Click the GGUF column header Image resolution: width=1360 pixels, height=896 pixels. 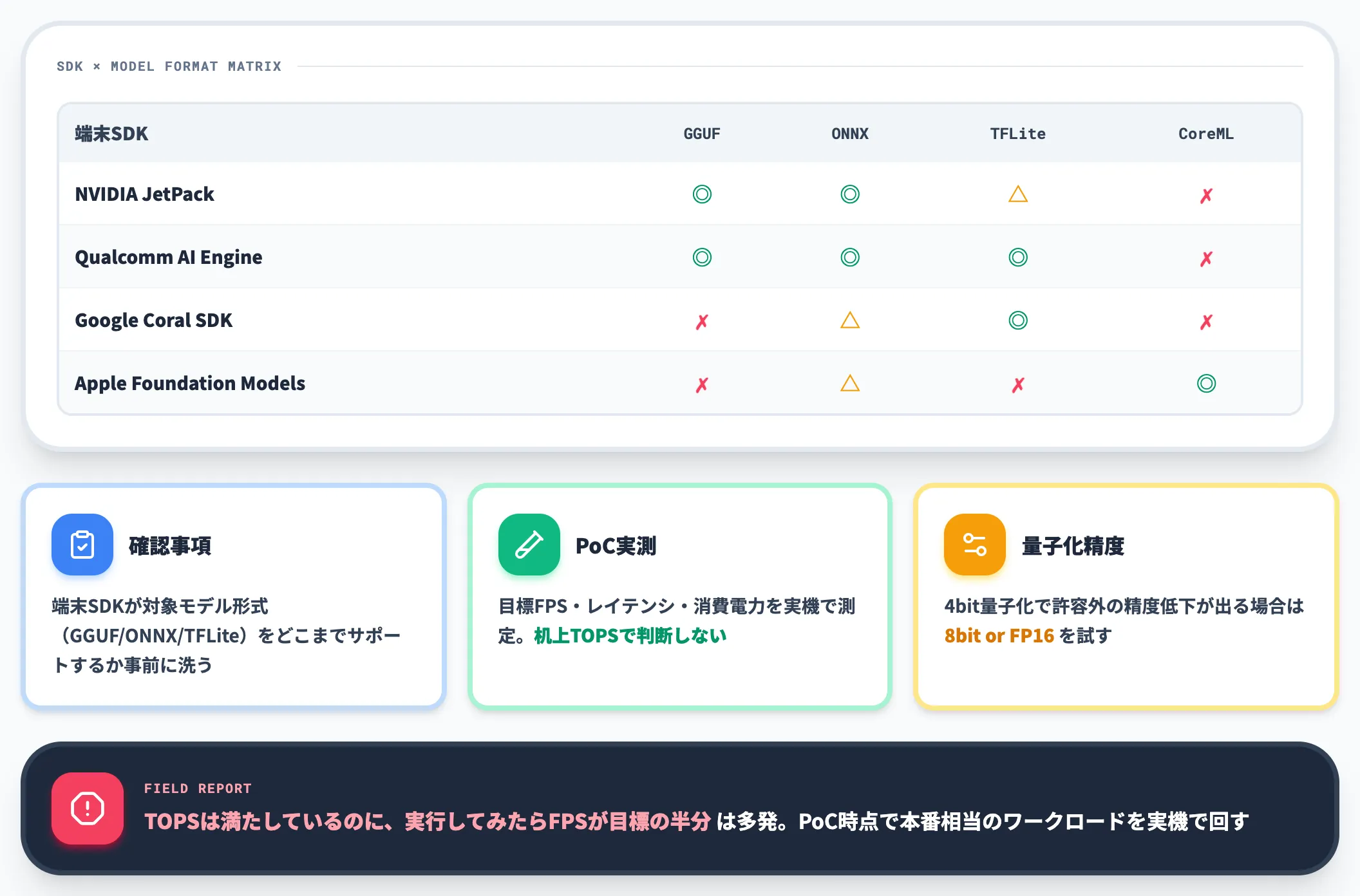click(702, 134)
